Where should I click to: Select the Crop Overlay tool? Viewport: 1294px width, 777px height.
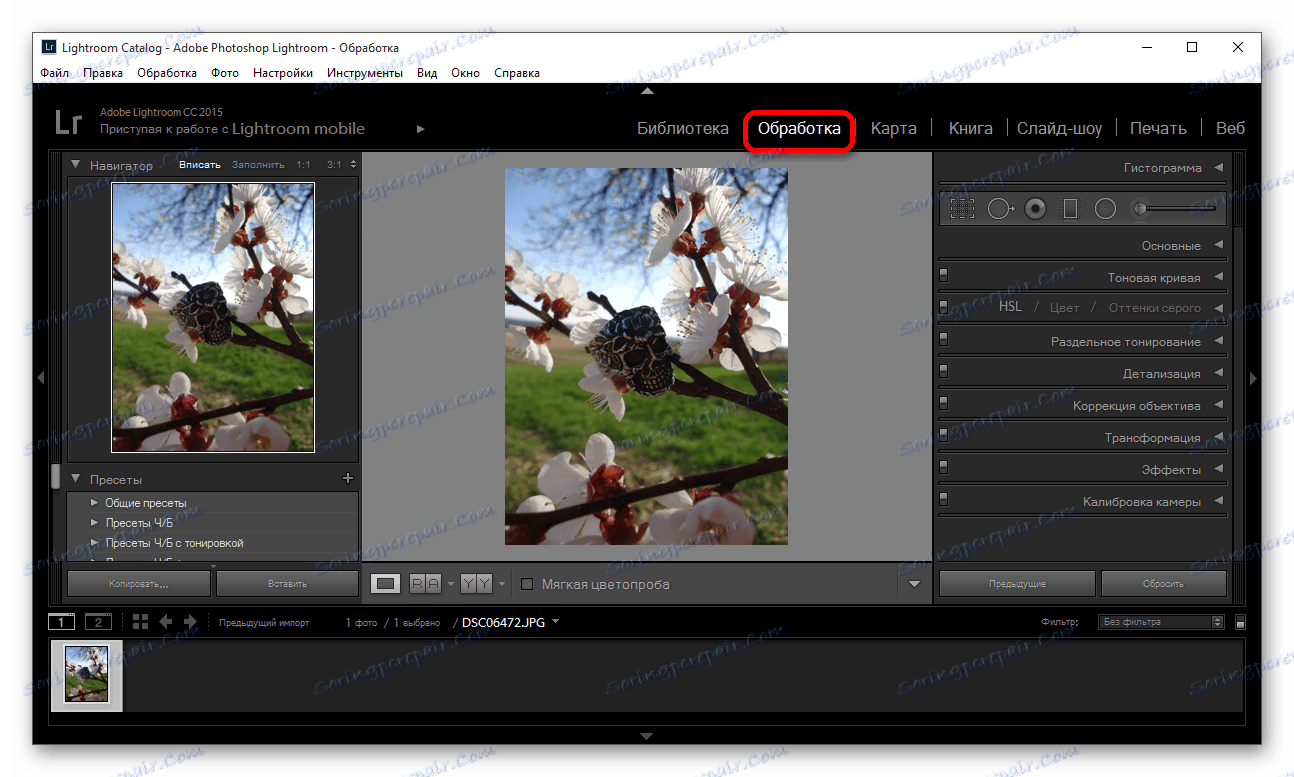tap(962, 208)
